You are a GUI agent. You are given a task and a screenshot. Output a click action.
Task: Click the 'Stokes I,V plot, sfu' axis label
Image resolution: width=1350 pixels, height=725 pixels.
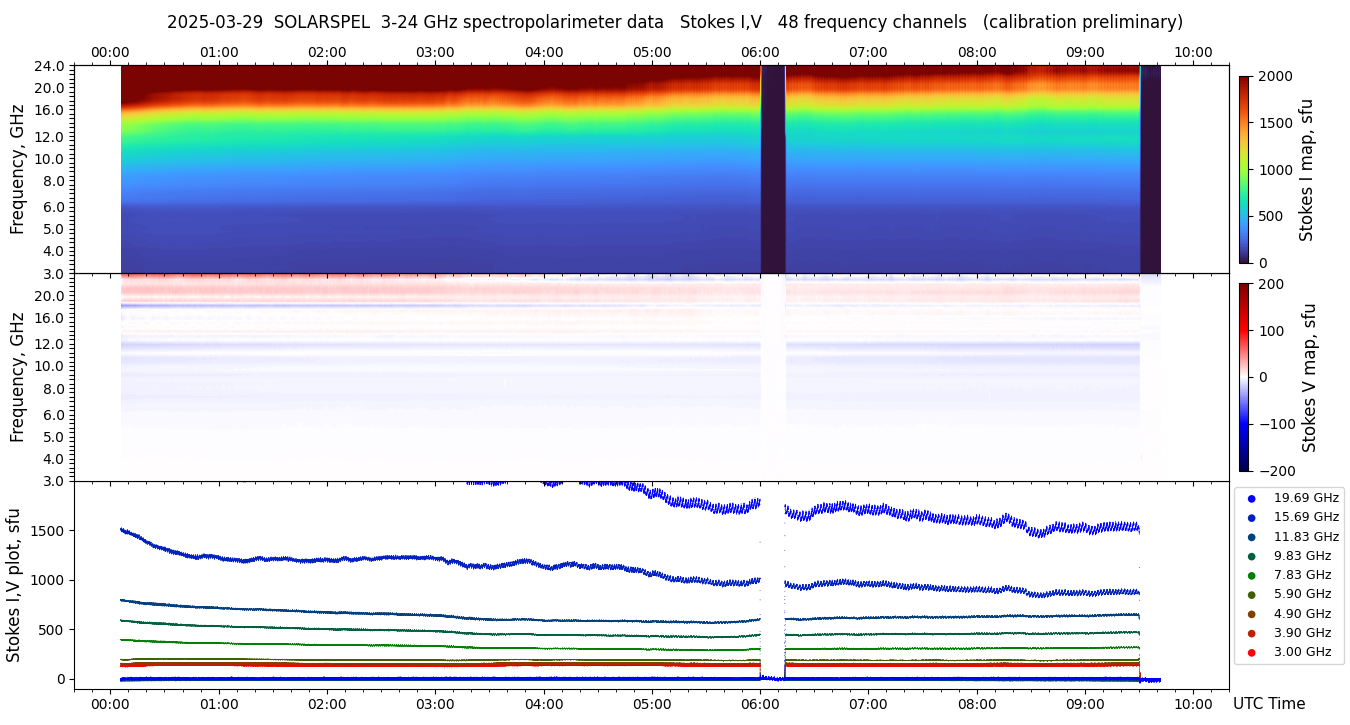click(x=14, y=585)
